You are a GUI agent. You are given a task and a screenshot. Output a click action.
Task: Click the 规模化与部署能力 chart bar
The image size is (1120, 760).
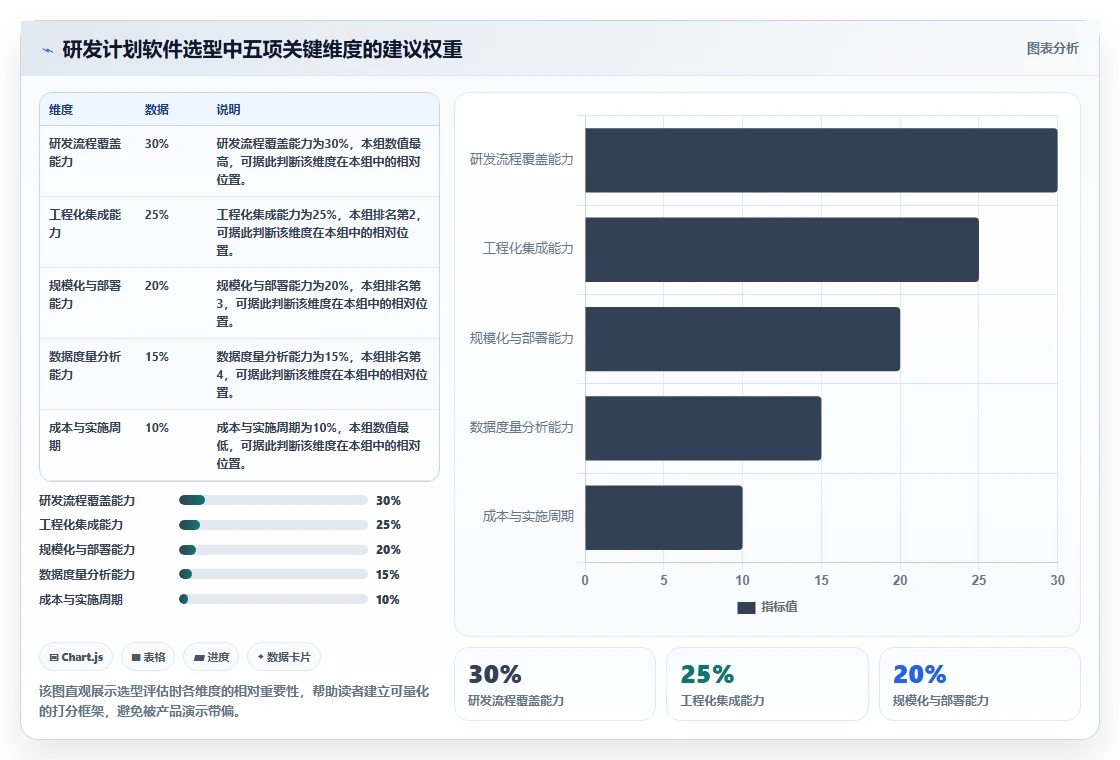[742, 339]
